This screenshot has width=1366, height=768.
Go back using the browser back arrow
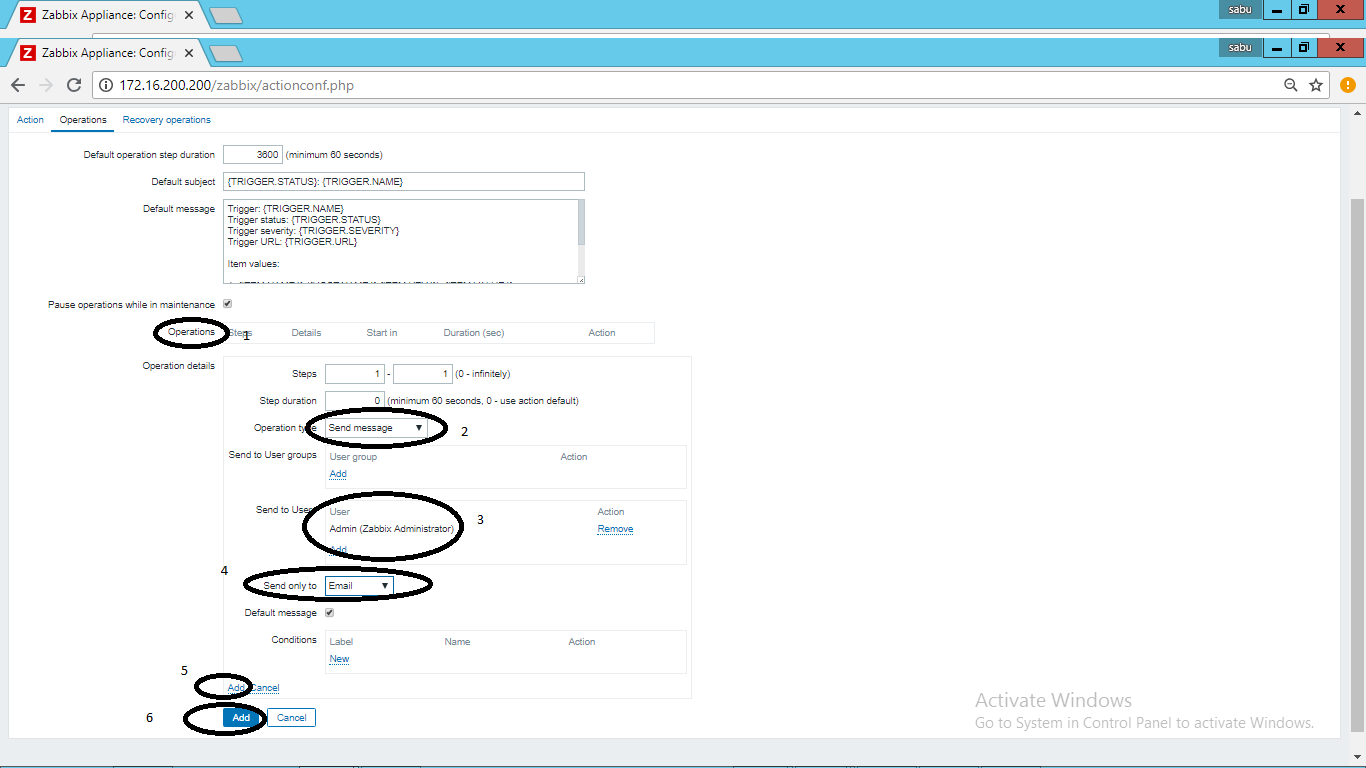coord(18,85)
